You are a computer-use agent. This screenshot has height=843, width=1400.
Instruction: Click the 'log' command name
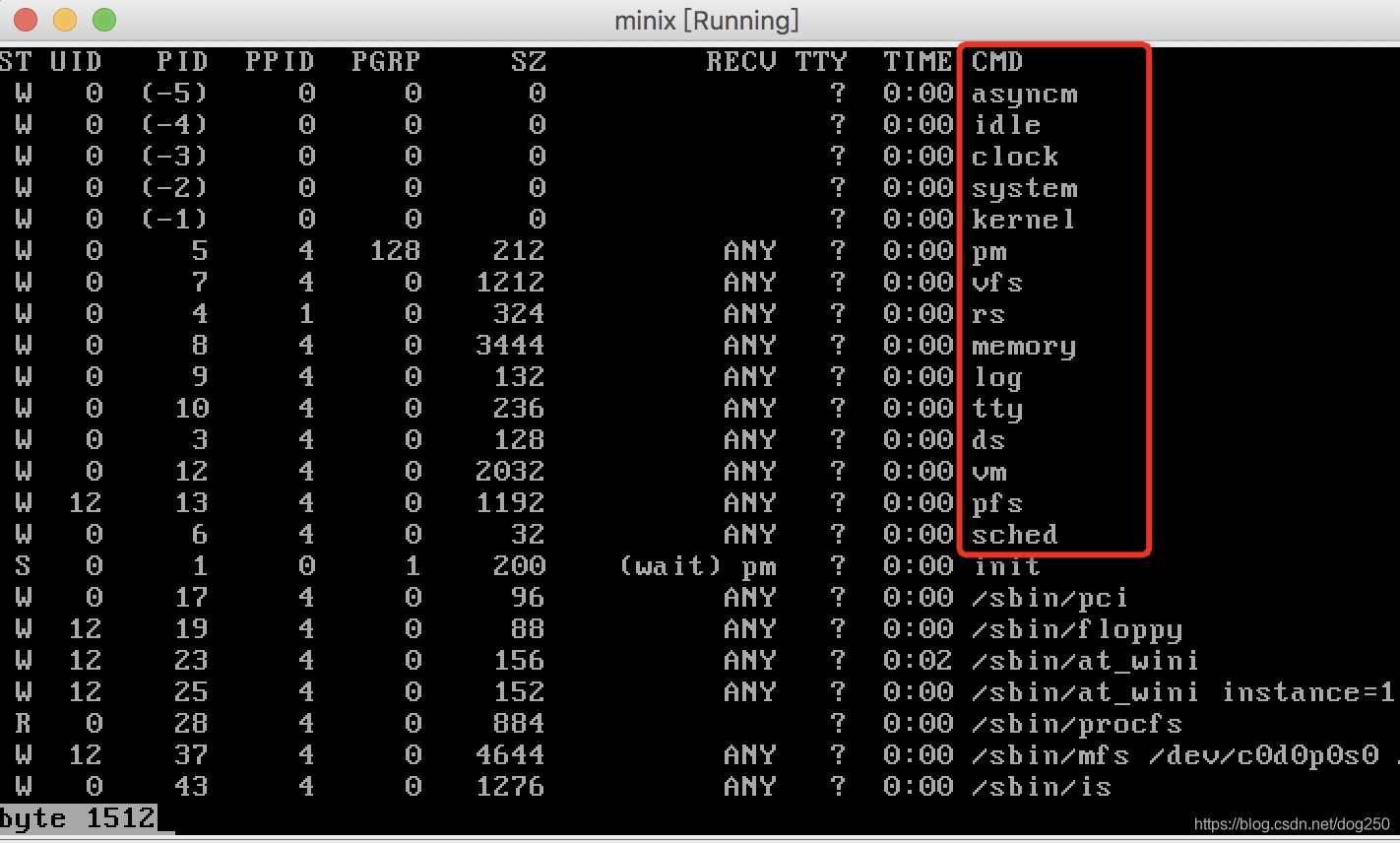pyautogui.click(x=998, y=377)
